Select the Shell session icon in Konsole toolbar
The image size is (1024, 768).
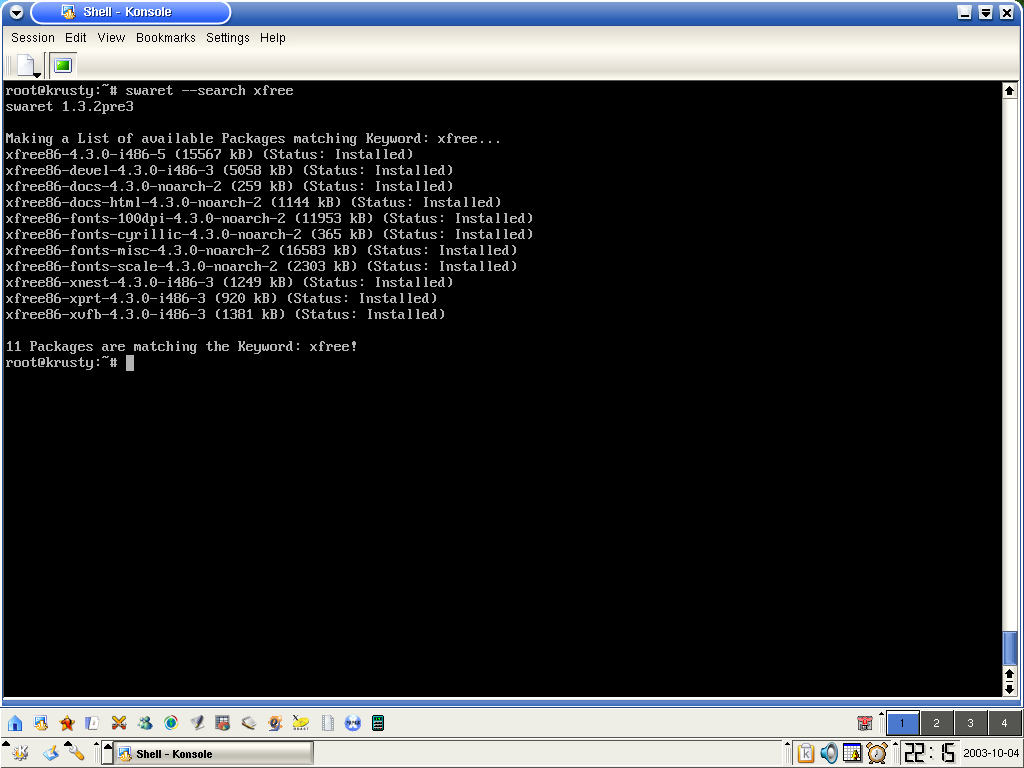click(x=63, y=65)
